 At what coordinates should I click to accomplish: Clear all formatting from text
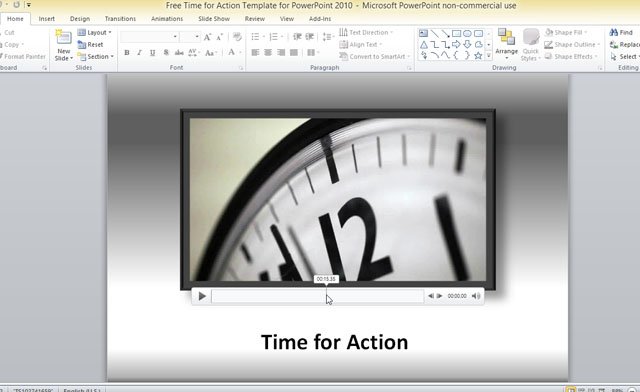click(x=237, y=37)
